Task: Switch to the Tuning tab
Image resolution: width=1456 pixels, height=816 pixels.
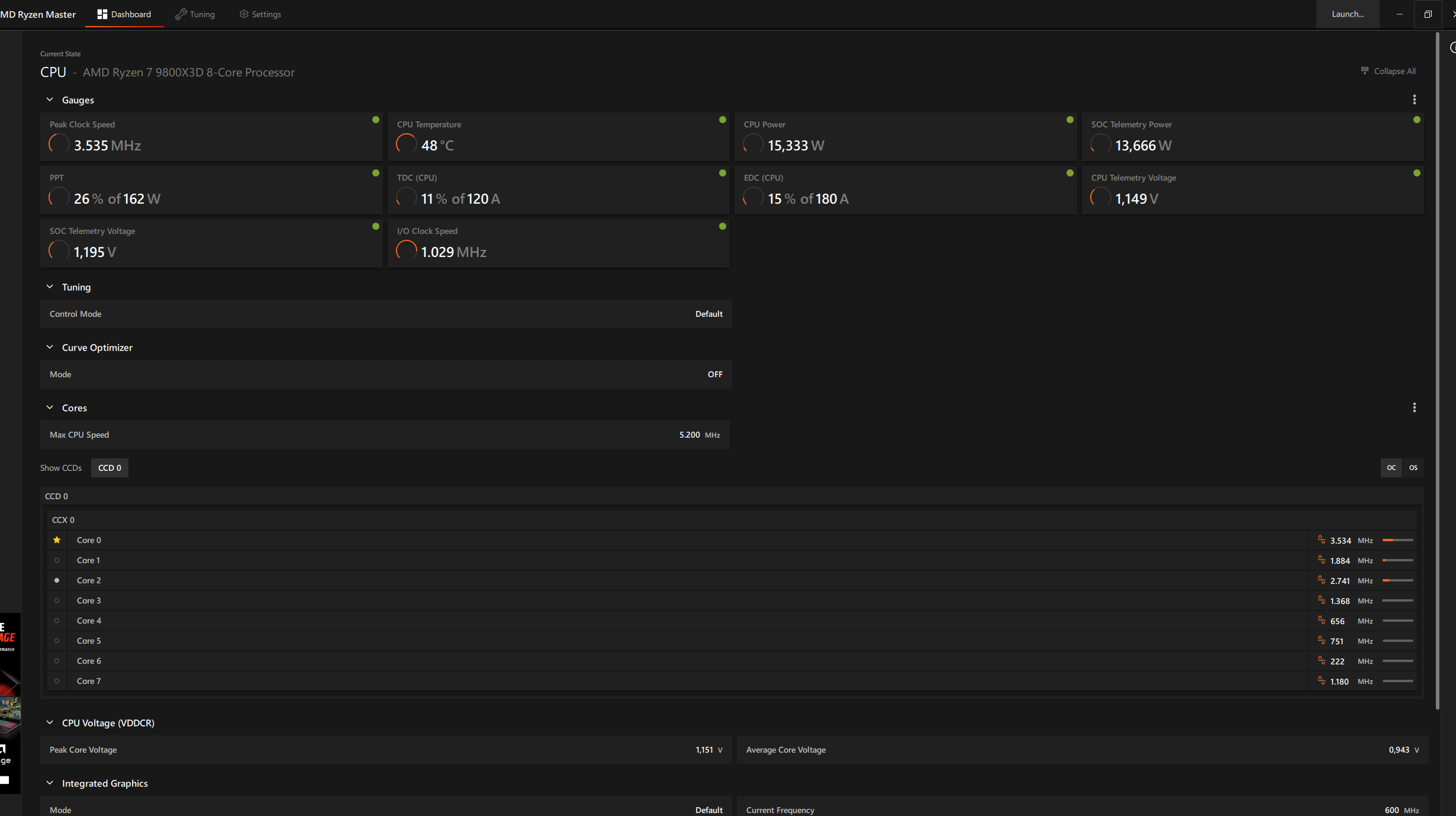Action: 195,14
